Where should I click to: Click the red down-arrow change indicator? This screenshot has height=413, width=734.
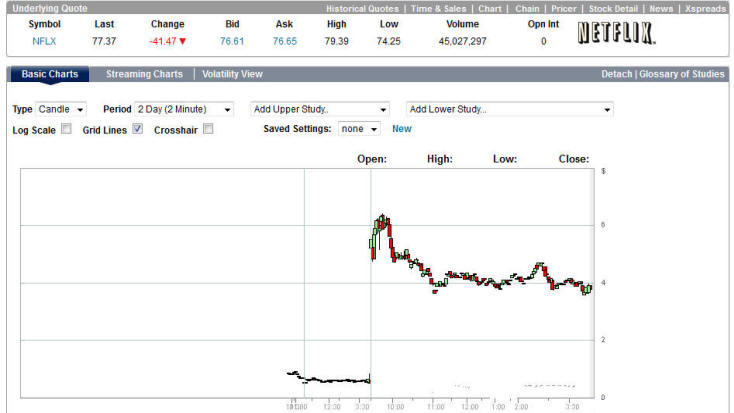click(x=183, y=41)
